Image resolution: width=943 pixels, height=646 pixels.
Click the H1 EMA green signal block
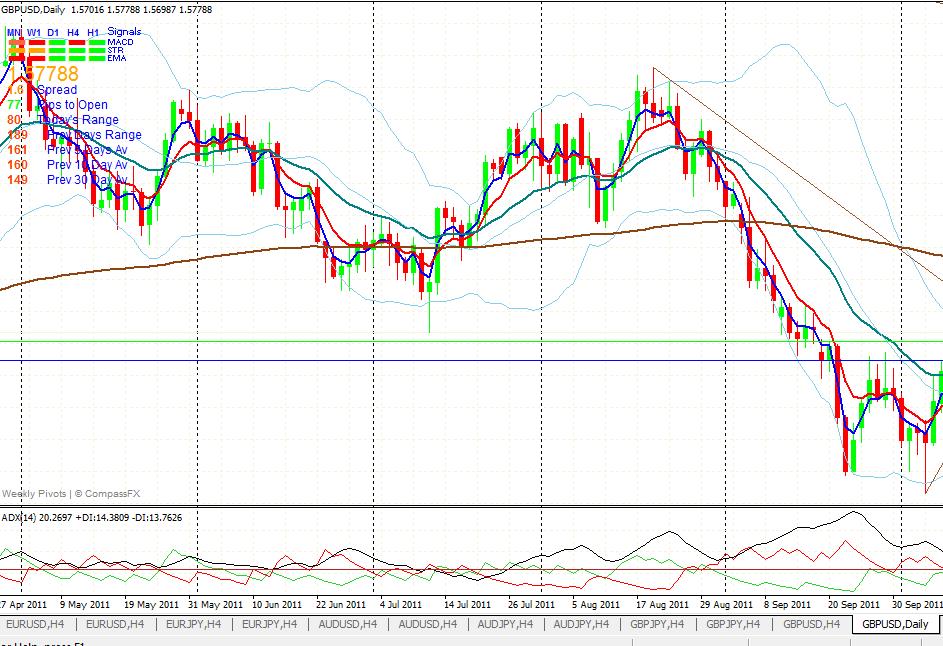(97, 57)
